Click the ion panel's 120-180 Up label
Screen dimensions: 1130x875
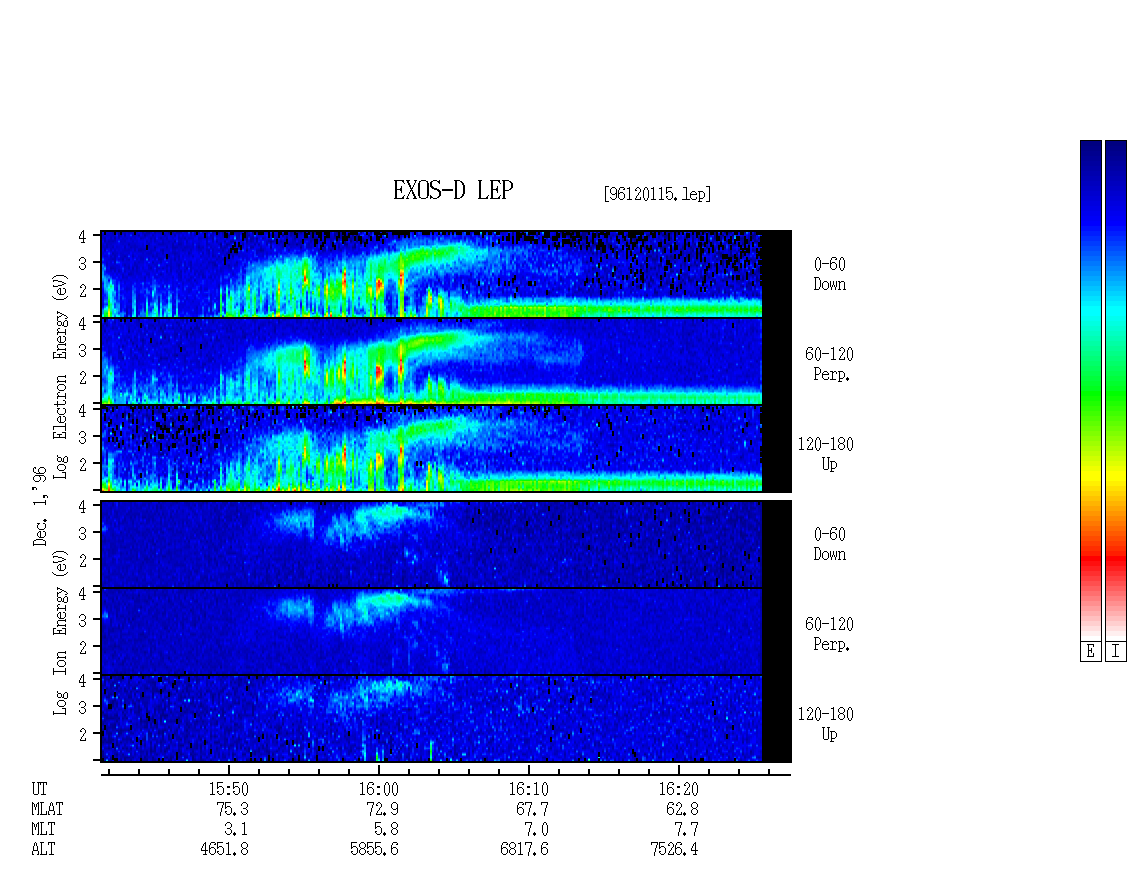[825, 724]
